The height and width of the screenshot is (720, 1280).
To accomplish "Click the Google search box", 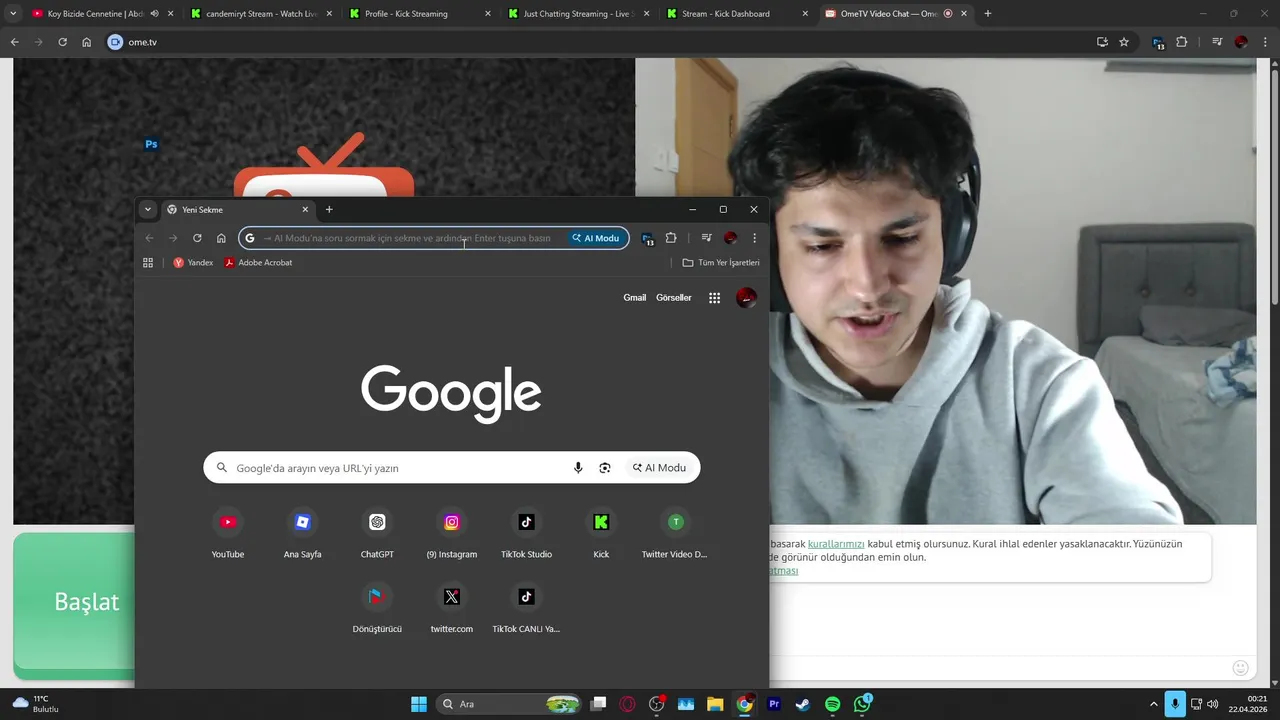I will pos(452,468).
